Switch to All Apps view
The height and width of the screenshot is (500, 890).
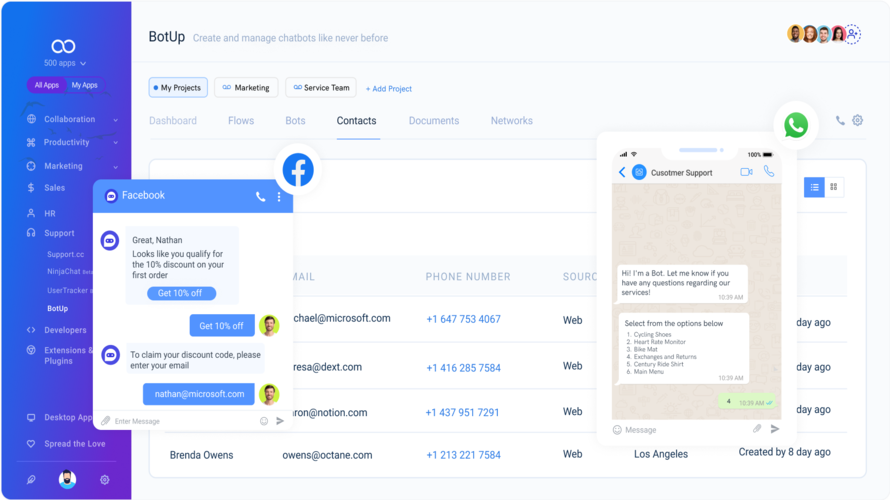47,85
